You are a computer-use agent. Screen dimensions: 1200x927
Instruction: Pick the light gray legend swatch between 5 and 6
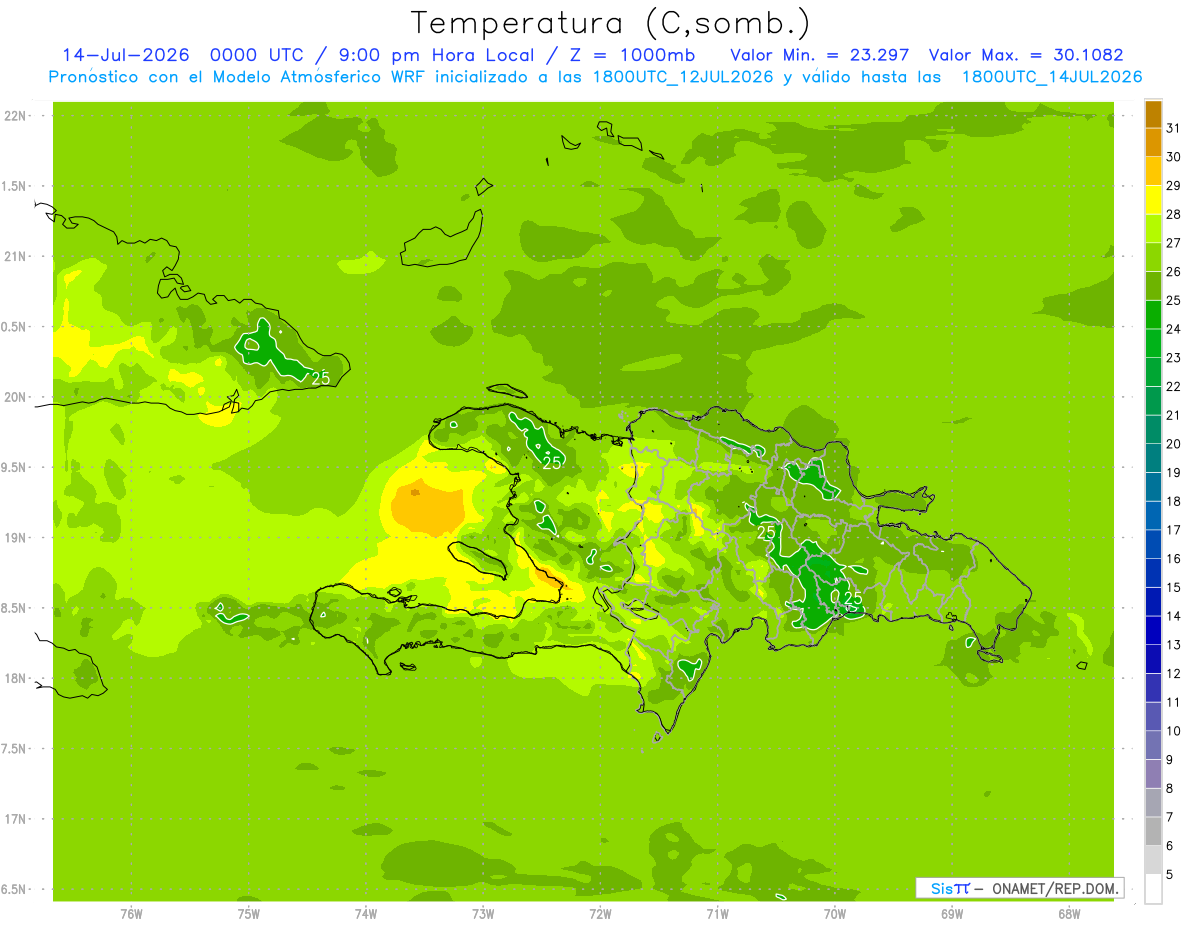(1153, 860)
